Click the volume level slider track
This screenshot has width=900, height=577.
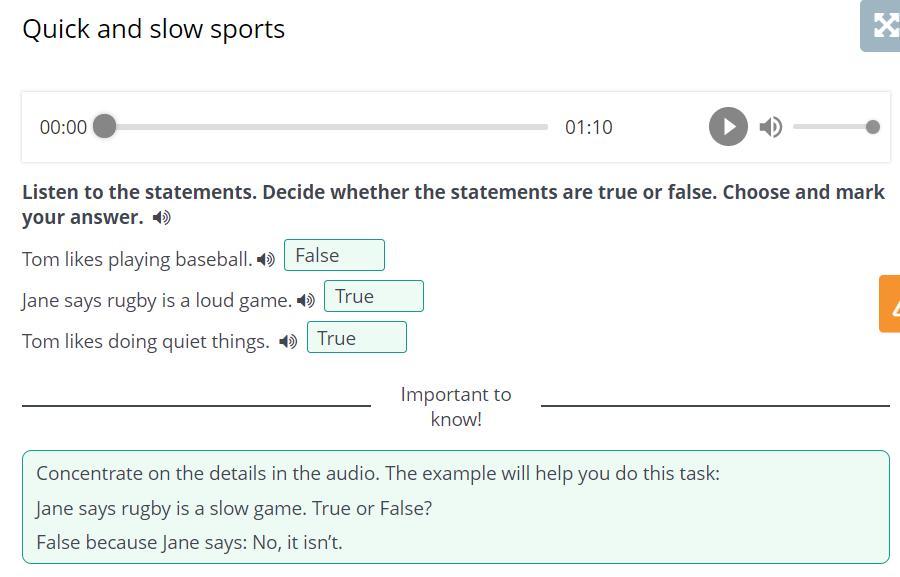point(830,127)
